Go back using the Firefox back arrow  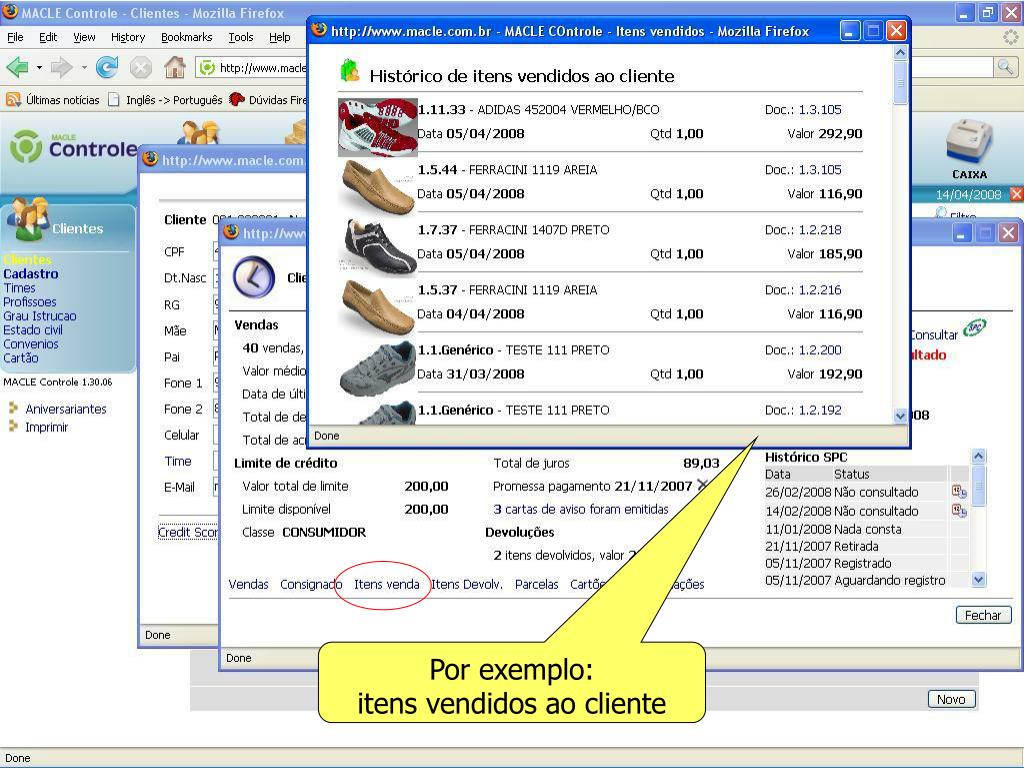click(x=18, y=67)
